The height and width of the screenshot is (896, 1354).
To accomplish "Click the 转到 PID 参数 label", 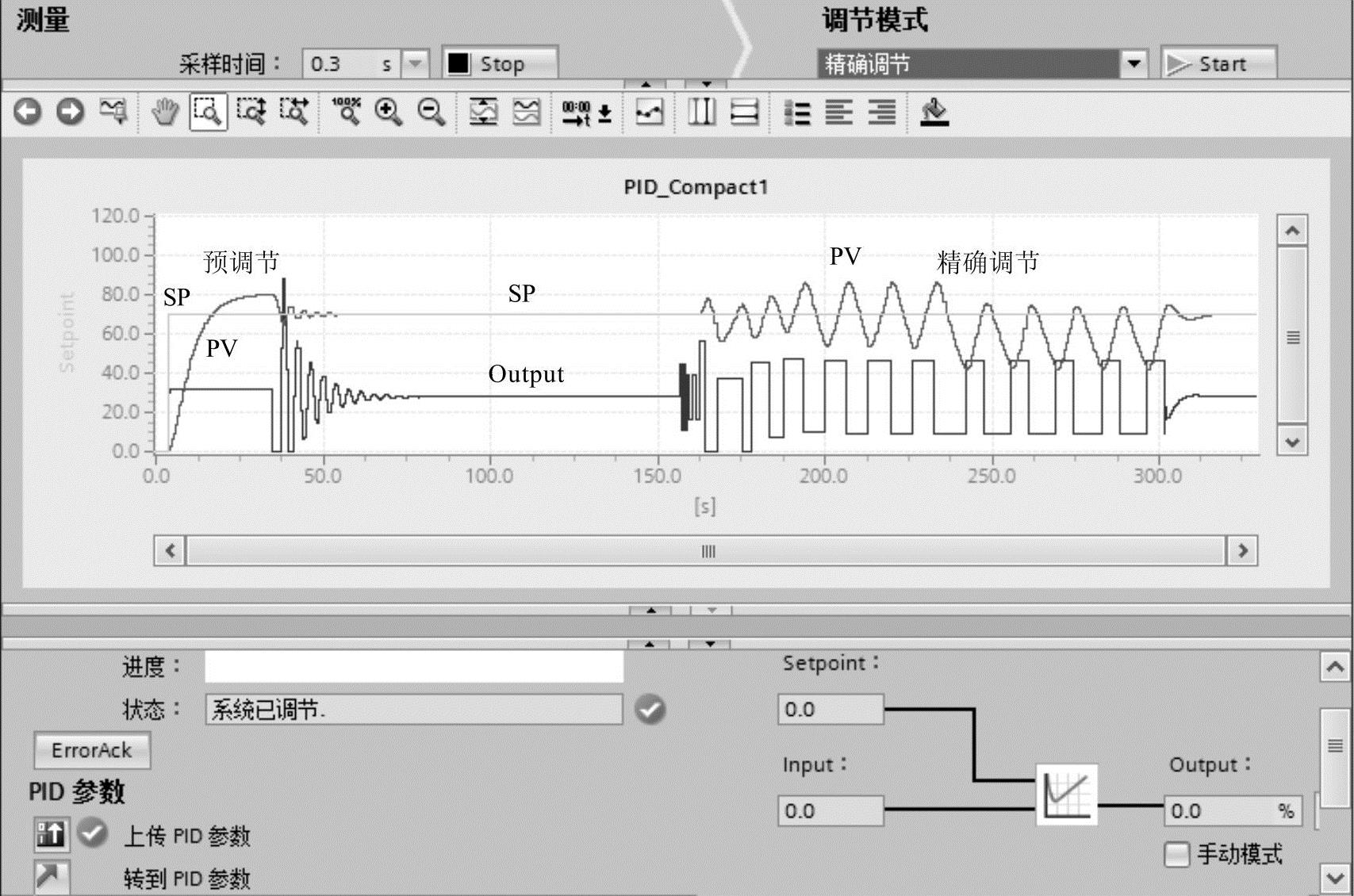I will pyautogui.click(x=187, y=879).
